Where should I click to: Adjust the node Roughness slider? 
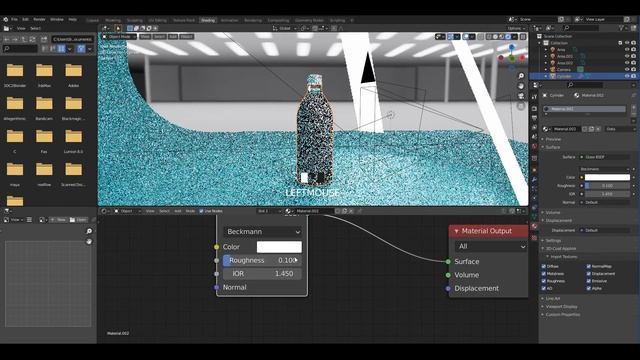[262, 260]
